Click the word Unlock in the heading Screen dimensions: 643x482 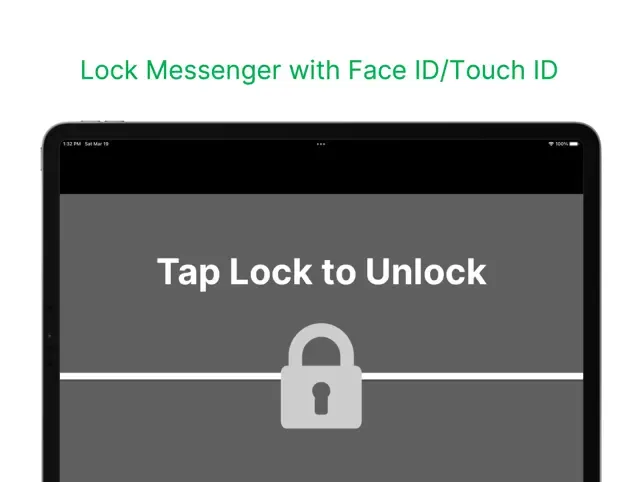pyautogui.click(x=426, y=271)
